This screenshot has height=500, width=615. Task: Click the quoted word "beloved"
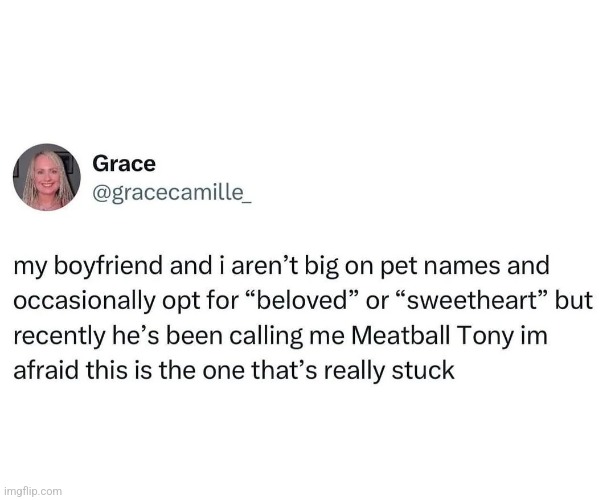click(303, 300)
